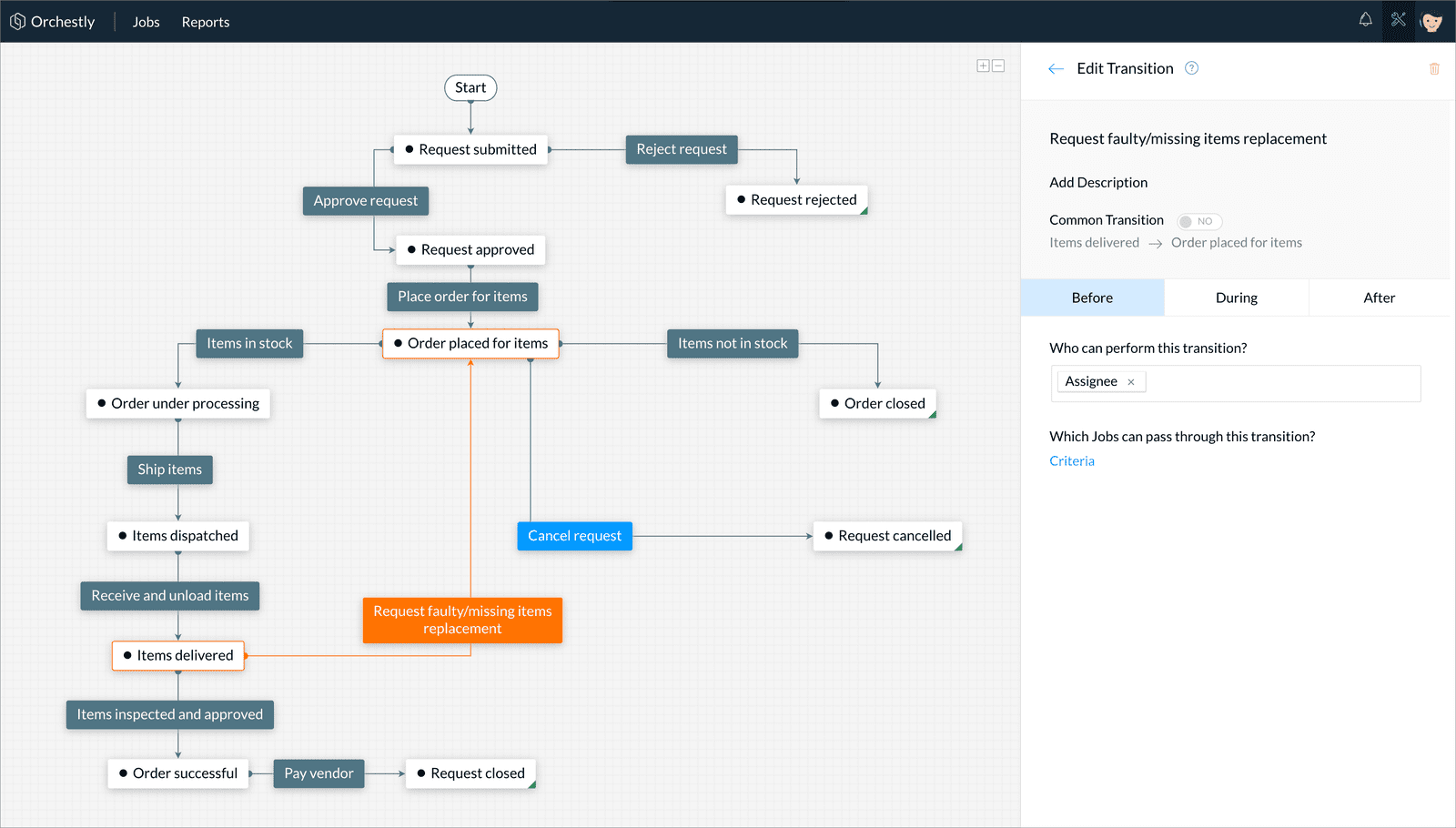Zoom in with the plus canvas icon
This screenshot has height=828, width=1456.
(983, 66)
